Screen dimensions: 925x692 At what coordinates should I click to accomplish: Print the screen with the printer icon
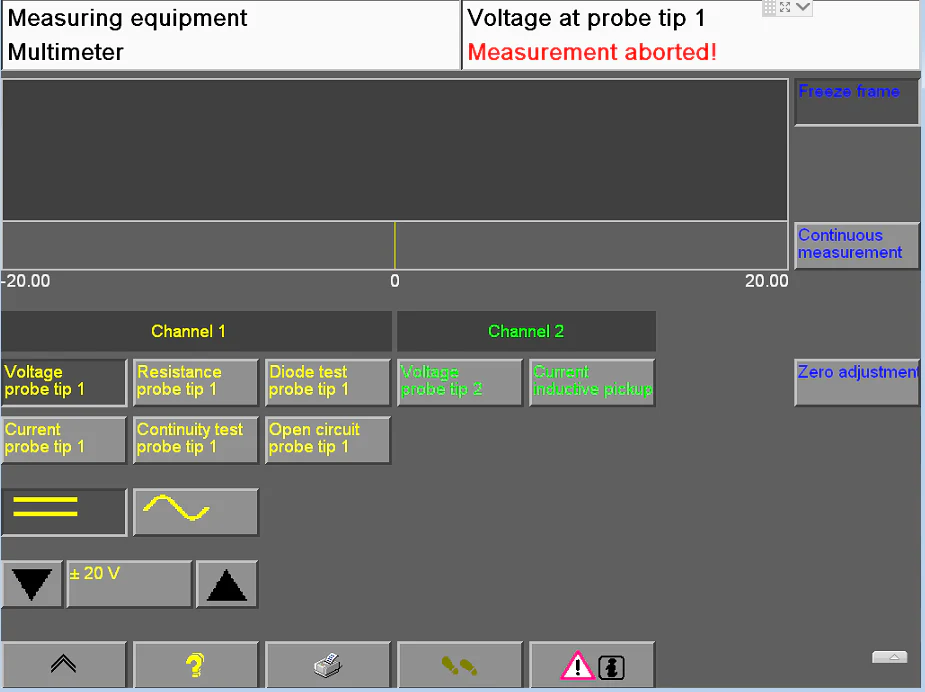328,665
